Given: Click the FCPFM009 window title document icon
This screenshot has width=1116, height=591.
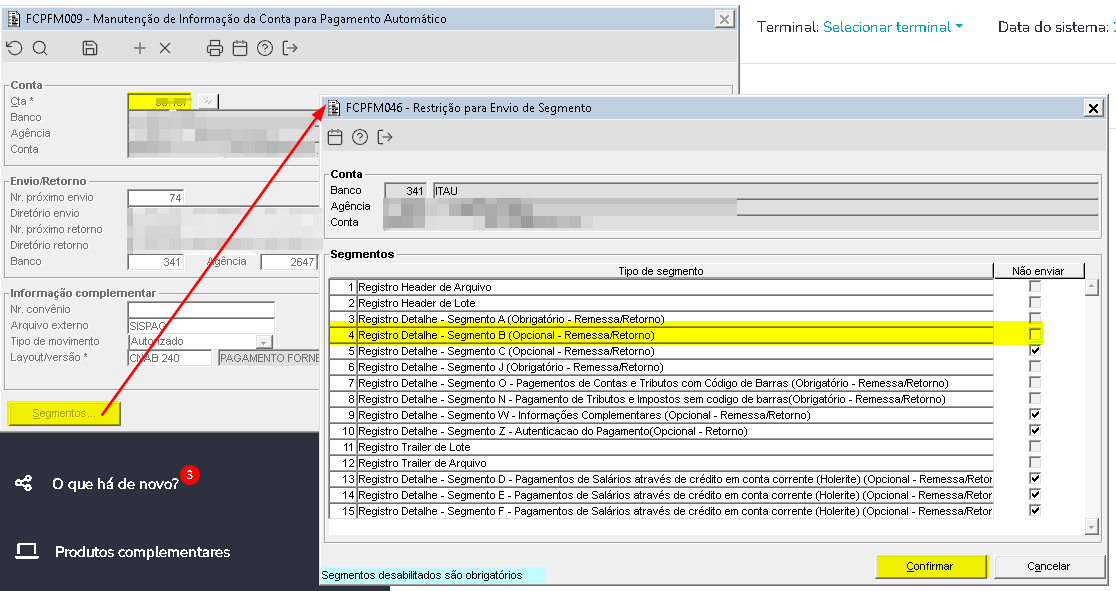Looking at the screenshot, I should [x=14, y=19].
